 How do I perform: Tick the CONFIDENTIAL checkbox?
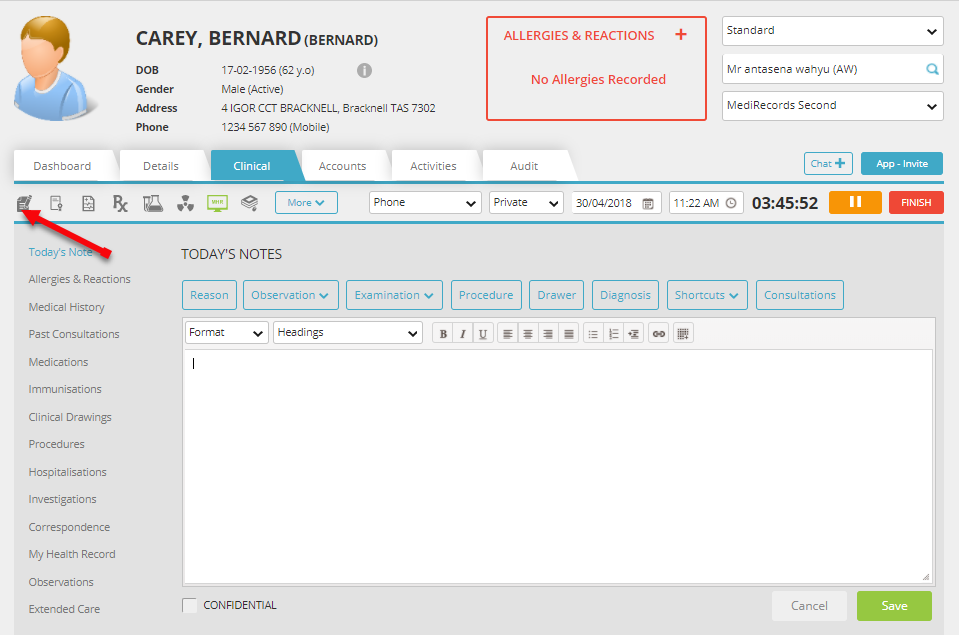click(190, 606)
